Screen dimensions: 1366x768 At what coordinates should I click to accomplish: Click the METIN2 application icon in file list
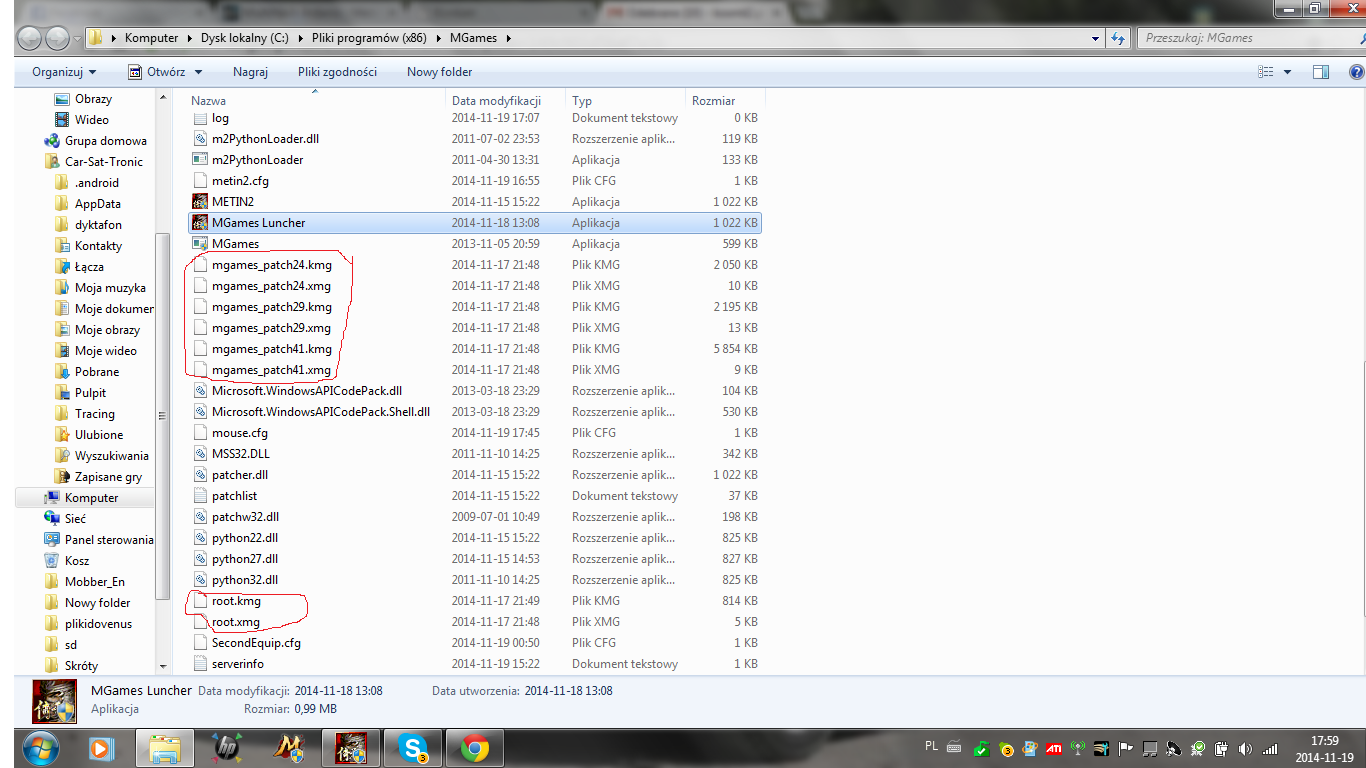pyautogui.click(x=199, y=202)
